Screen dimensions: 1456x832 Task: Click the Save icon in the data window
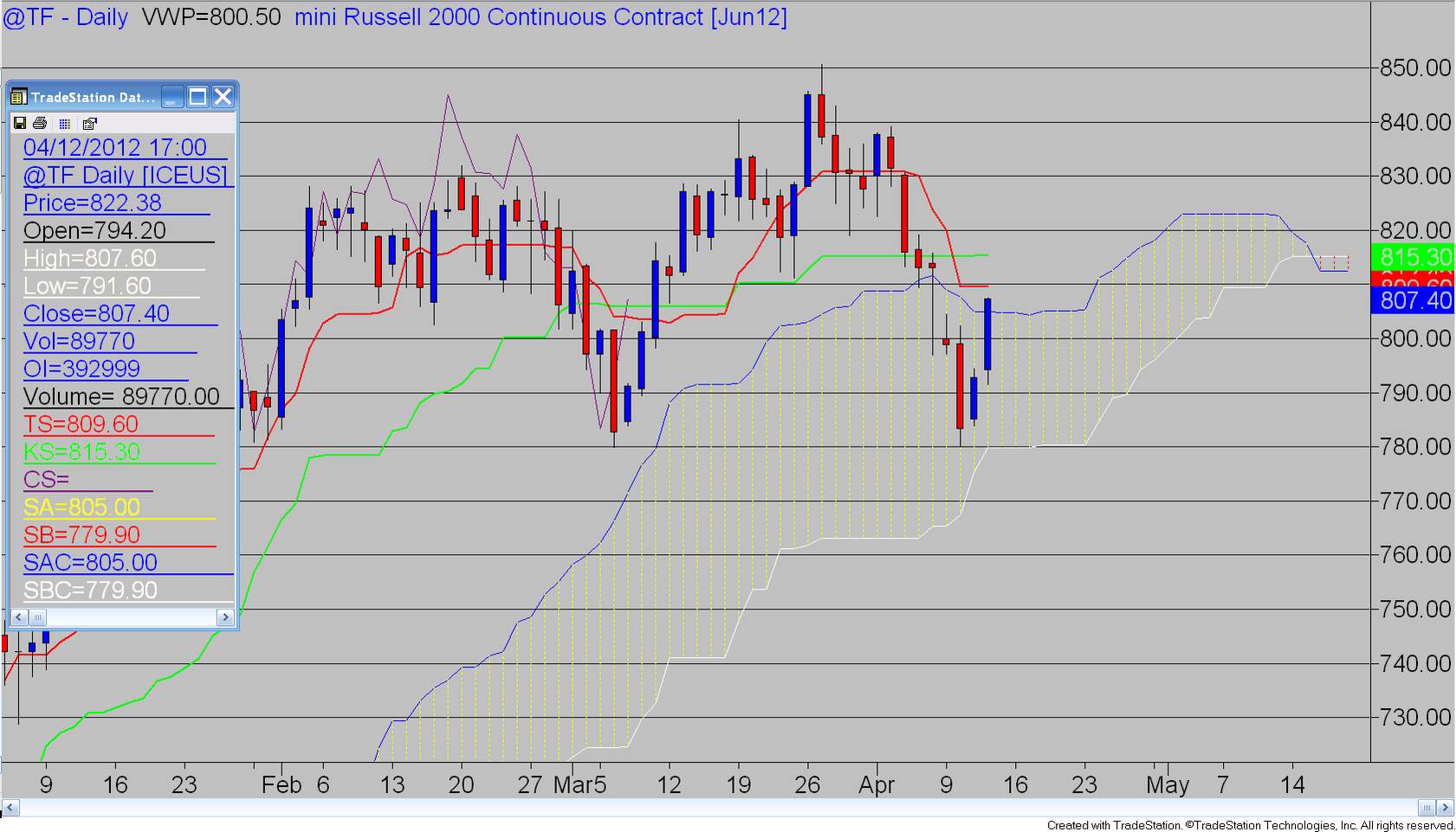coord(19,123)
